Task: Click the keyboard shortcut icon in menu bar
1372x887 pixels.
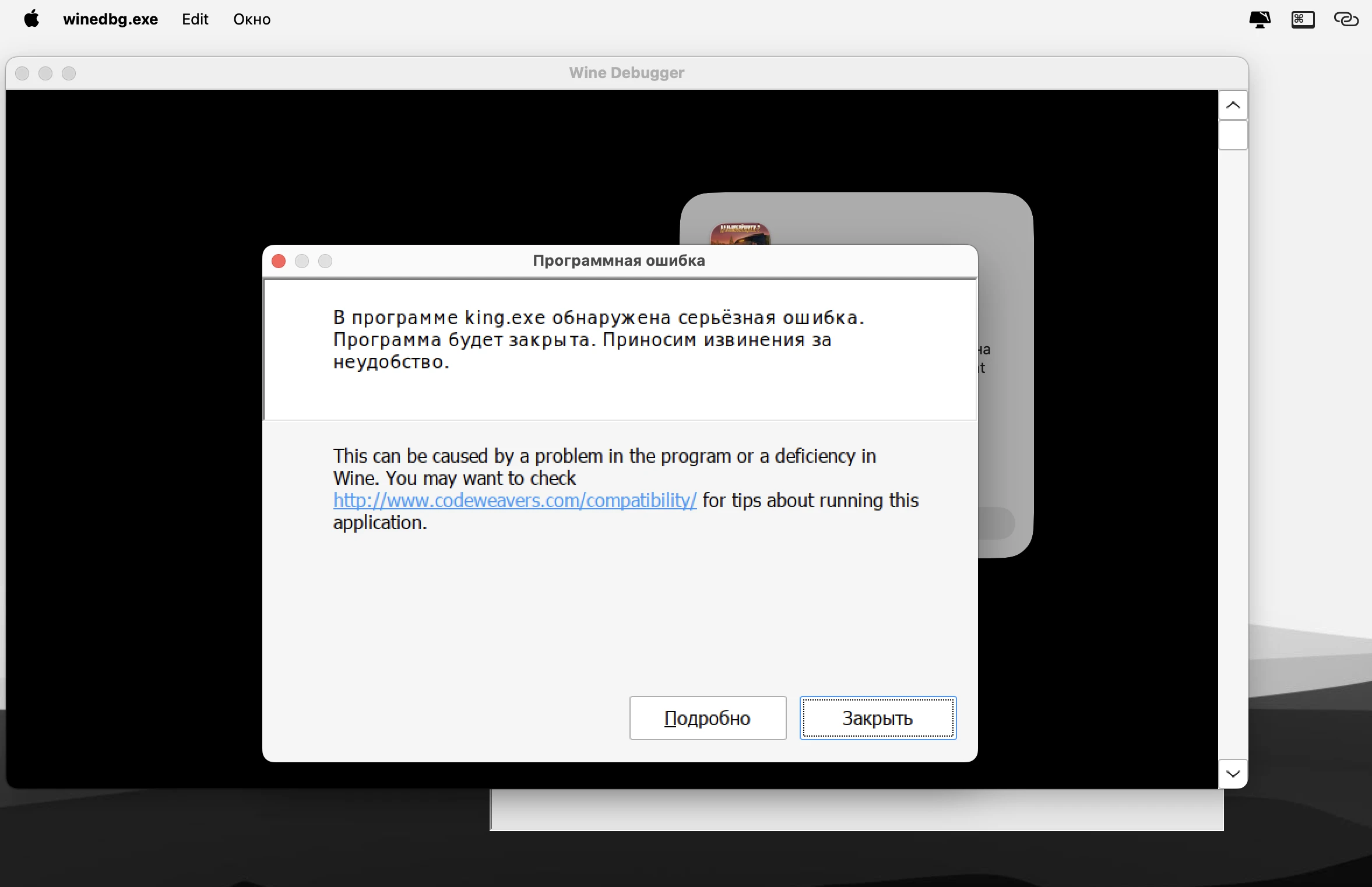Action: pos(1303,19)
